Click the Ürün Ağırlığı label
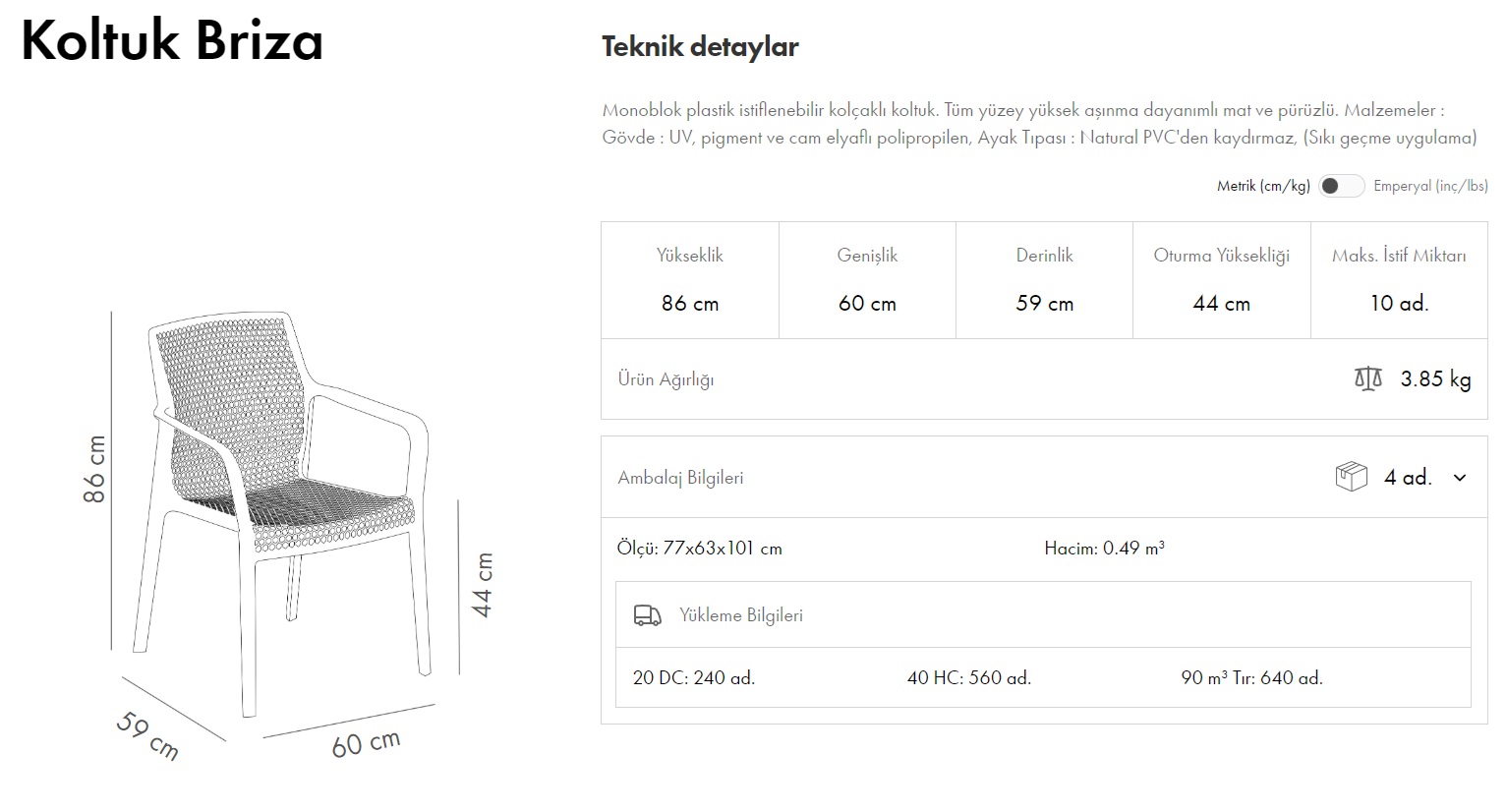This screenshot has height=812, width=1506. [x=666, y=379]
